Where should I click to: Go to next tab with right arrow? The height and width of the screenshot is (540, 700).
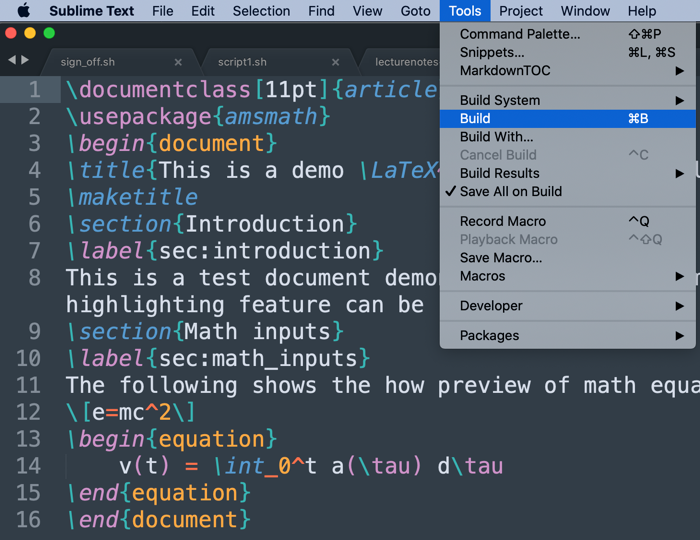click(x=25, y=59)
